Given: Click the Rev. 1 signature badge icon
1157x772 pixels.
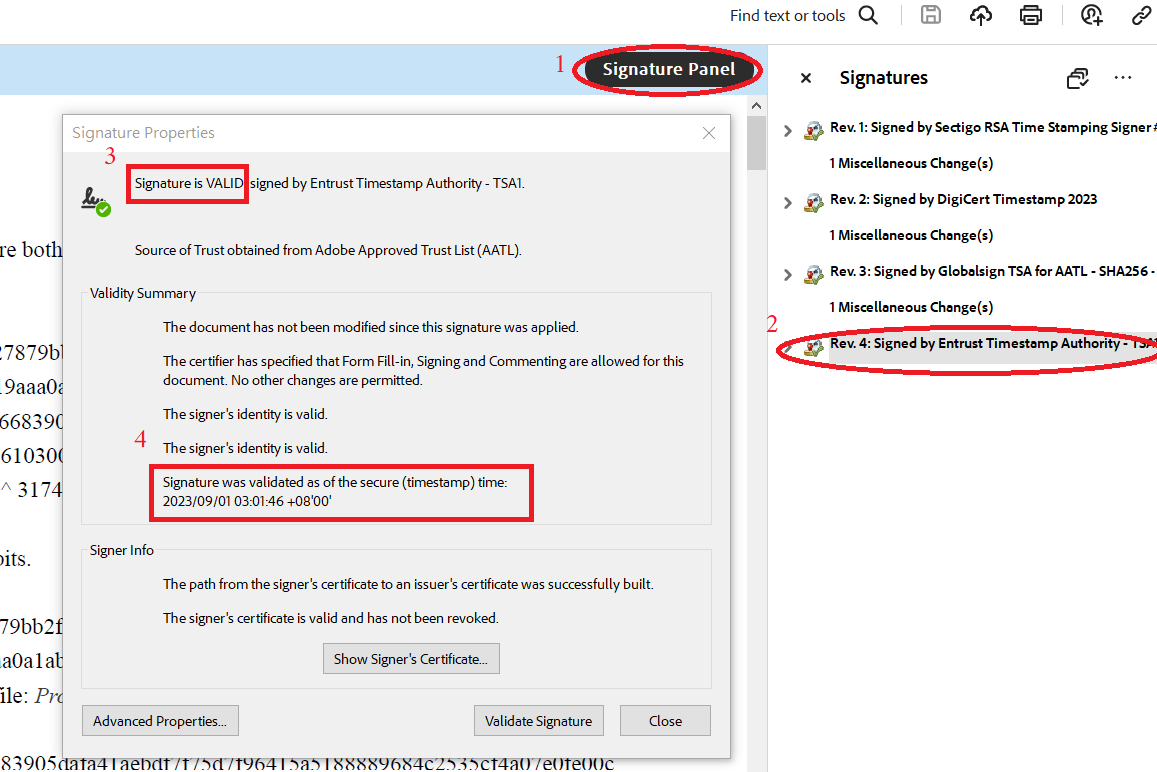Looking at the screenshot, I should pos(813,131).
